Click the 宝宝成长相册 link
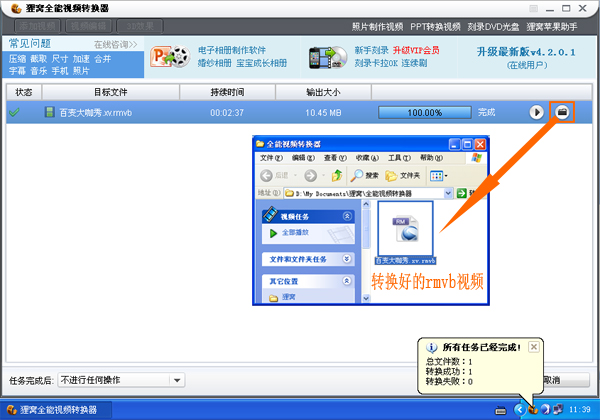The width and height of the screenshot is (600, 420). pyautogui.click(x=261, y=63)
